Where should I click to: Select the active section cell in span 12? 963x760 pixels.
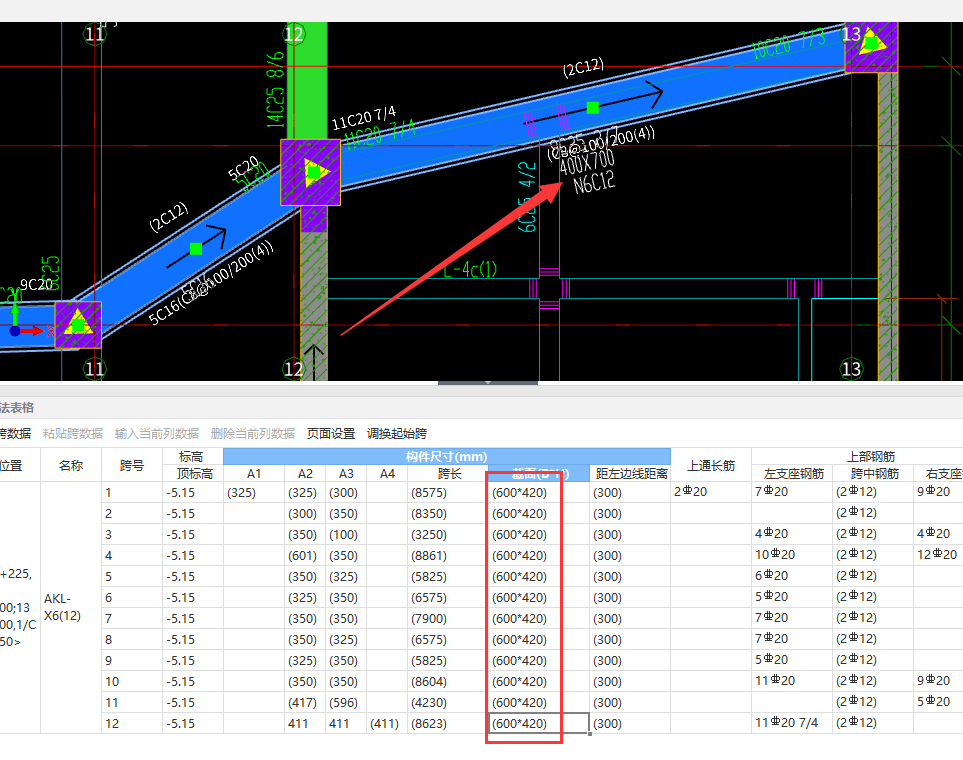pyautogui.click(x=539, y=723)
